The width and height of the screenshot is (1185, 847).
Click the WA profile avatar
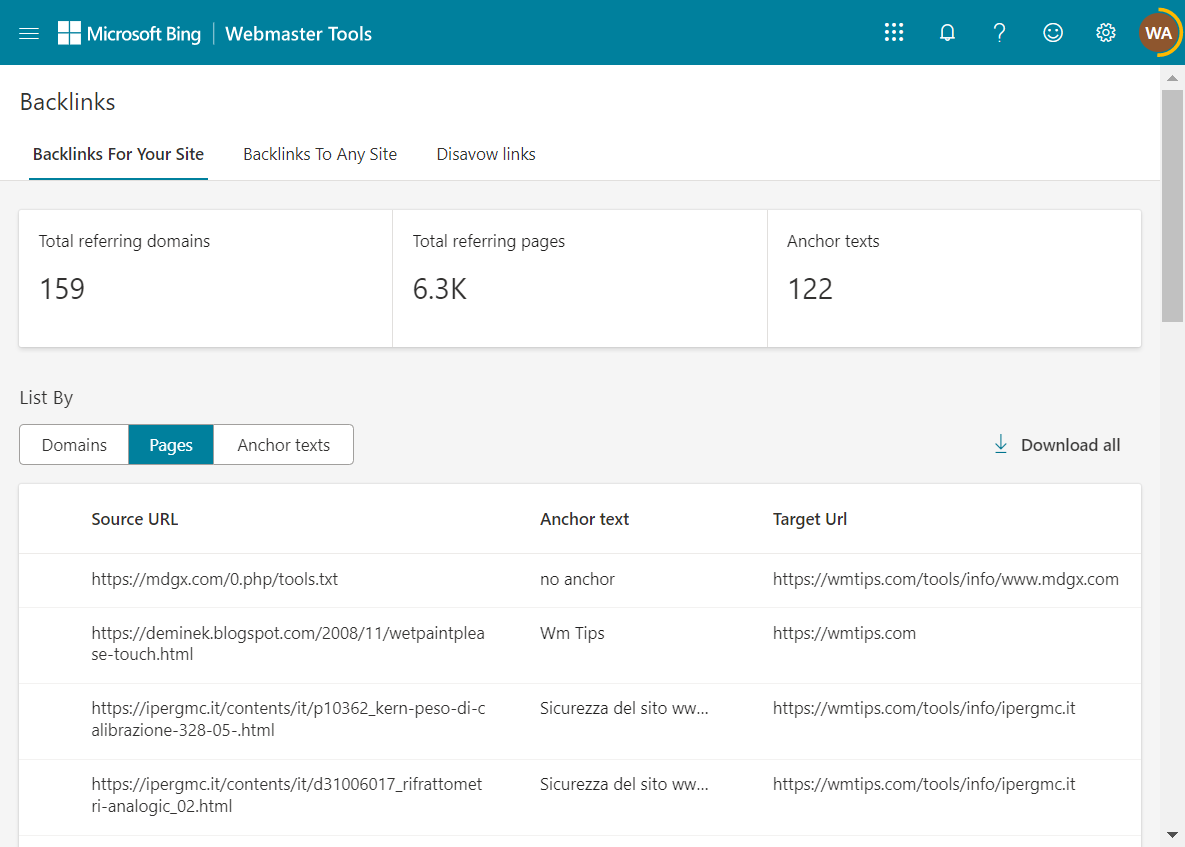pos(1157,32)
